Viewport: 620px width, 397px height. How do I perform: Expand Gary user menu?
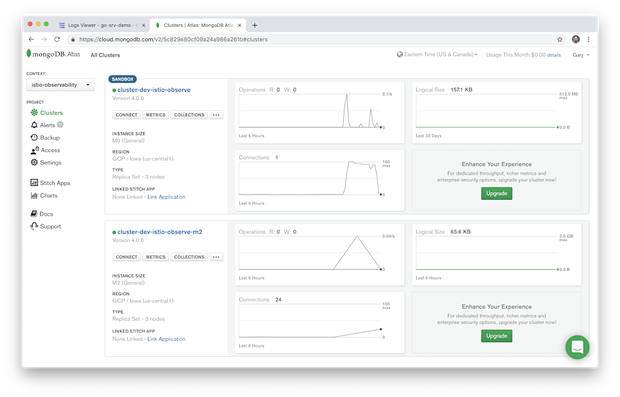[580, 55]
